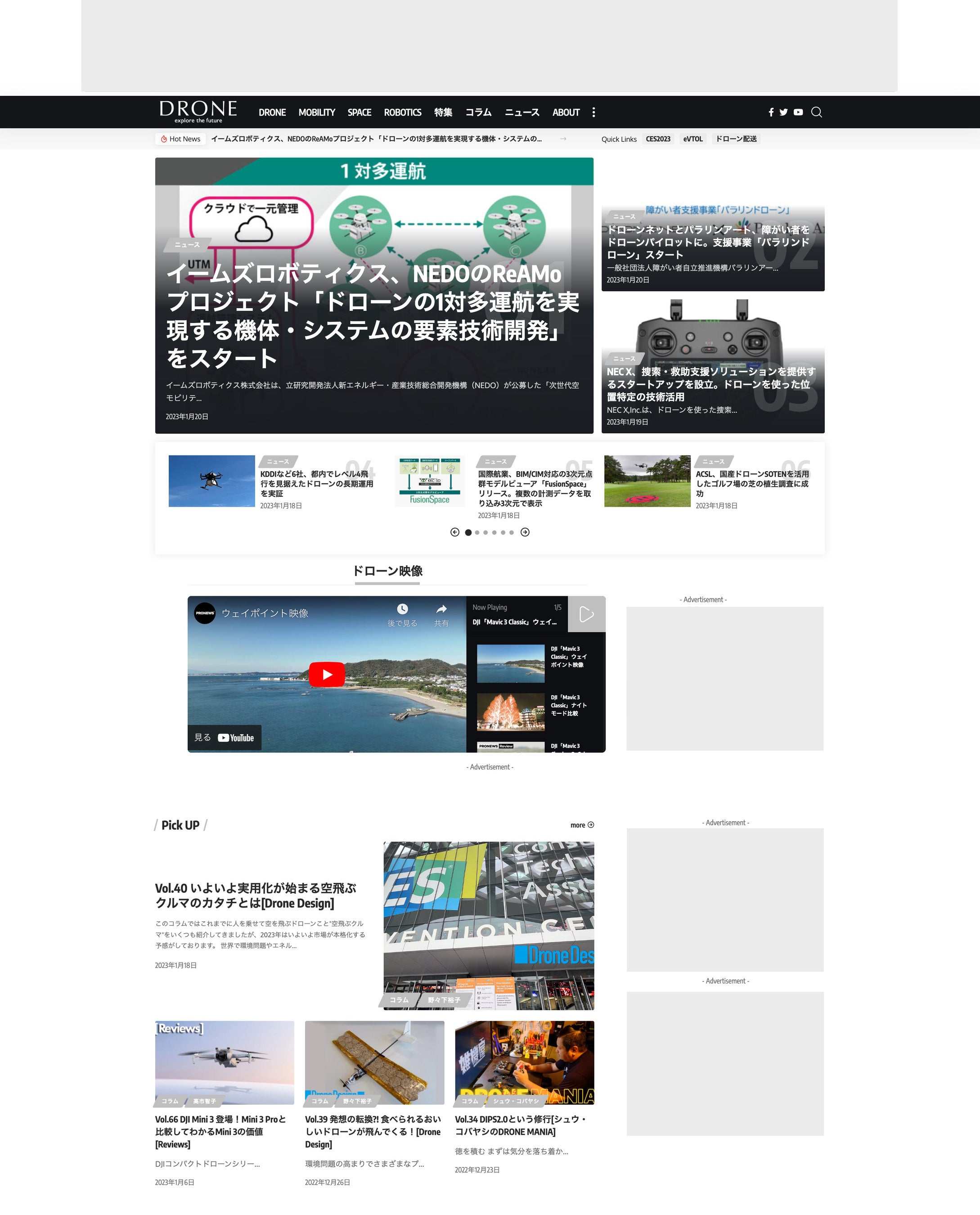Click the search magnifier icon

[816, 112]
